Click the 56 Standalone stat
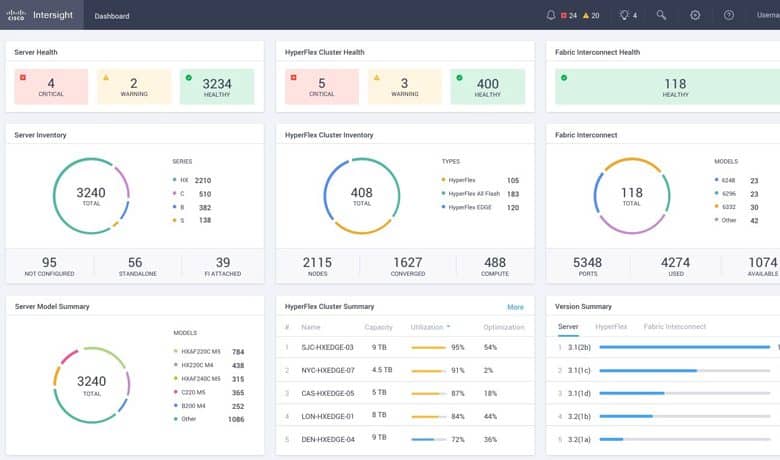The width and height of the screenshot is (780, 460). [137, 266]
